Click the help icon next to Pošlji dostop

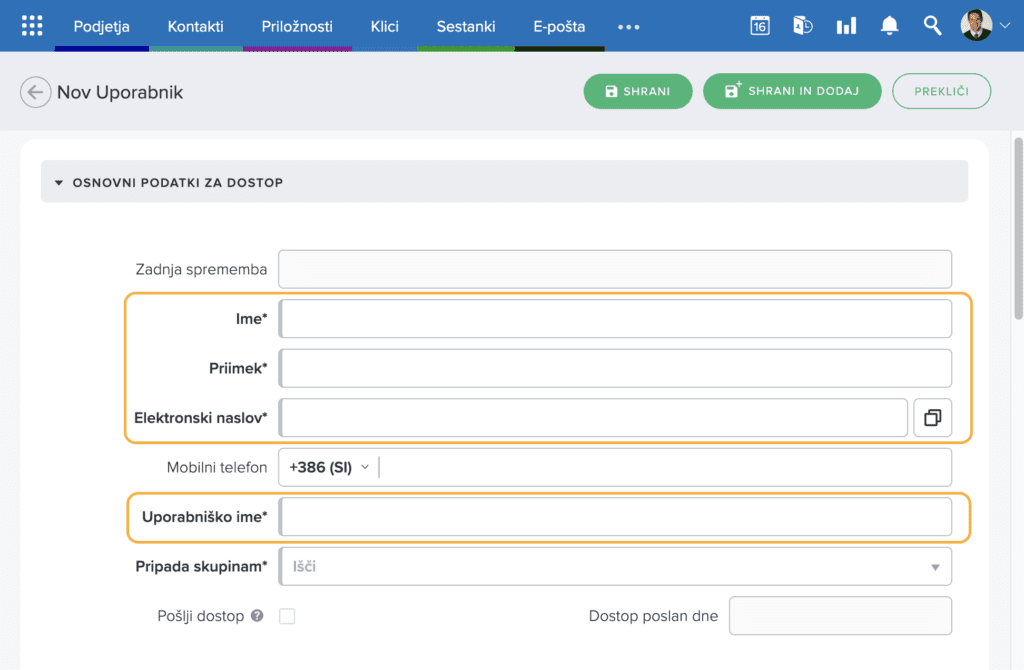[257, 616]
